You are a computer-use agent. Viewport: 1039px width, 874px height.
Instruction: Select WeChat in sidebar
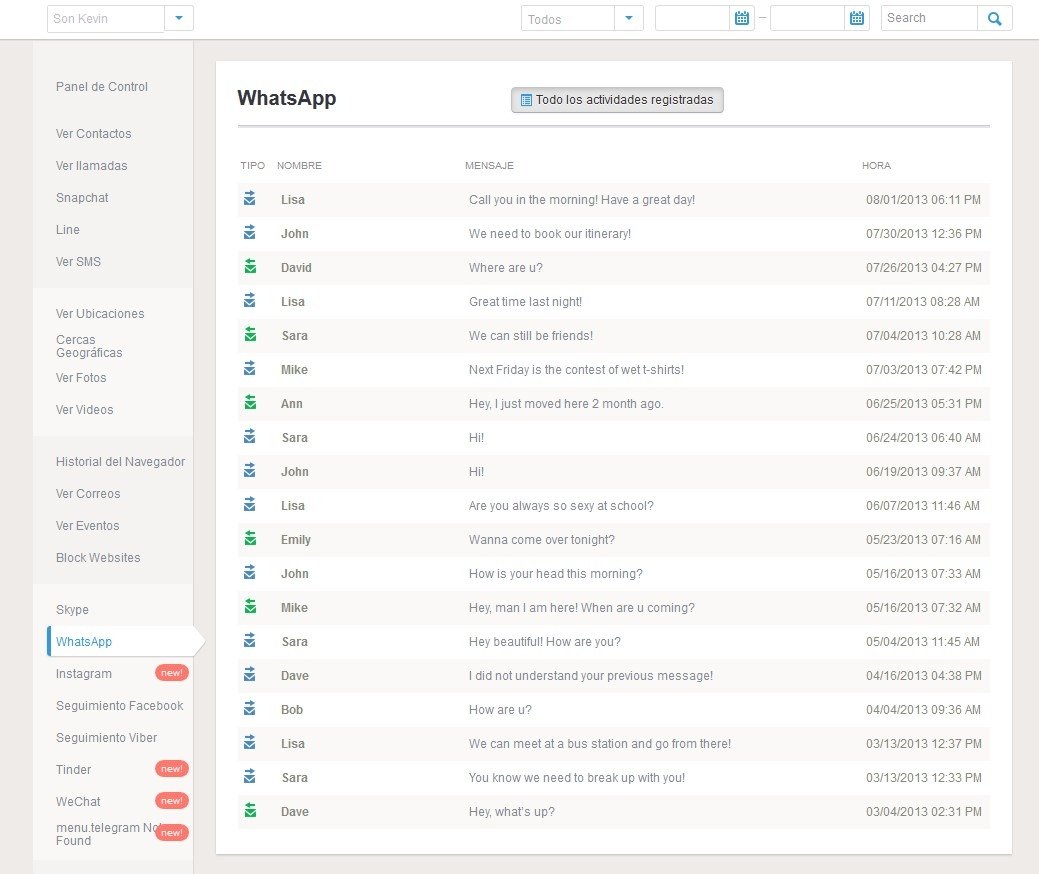[78, 802]
